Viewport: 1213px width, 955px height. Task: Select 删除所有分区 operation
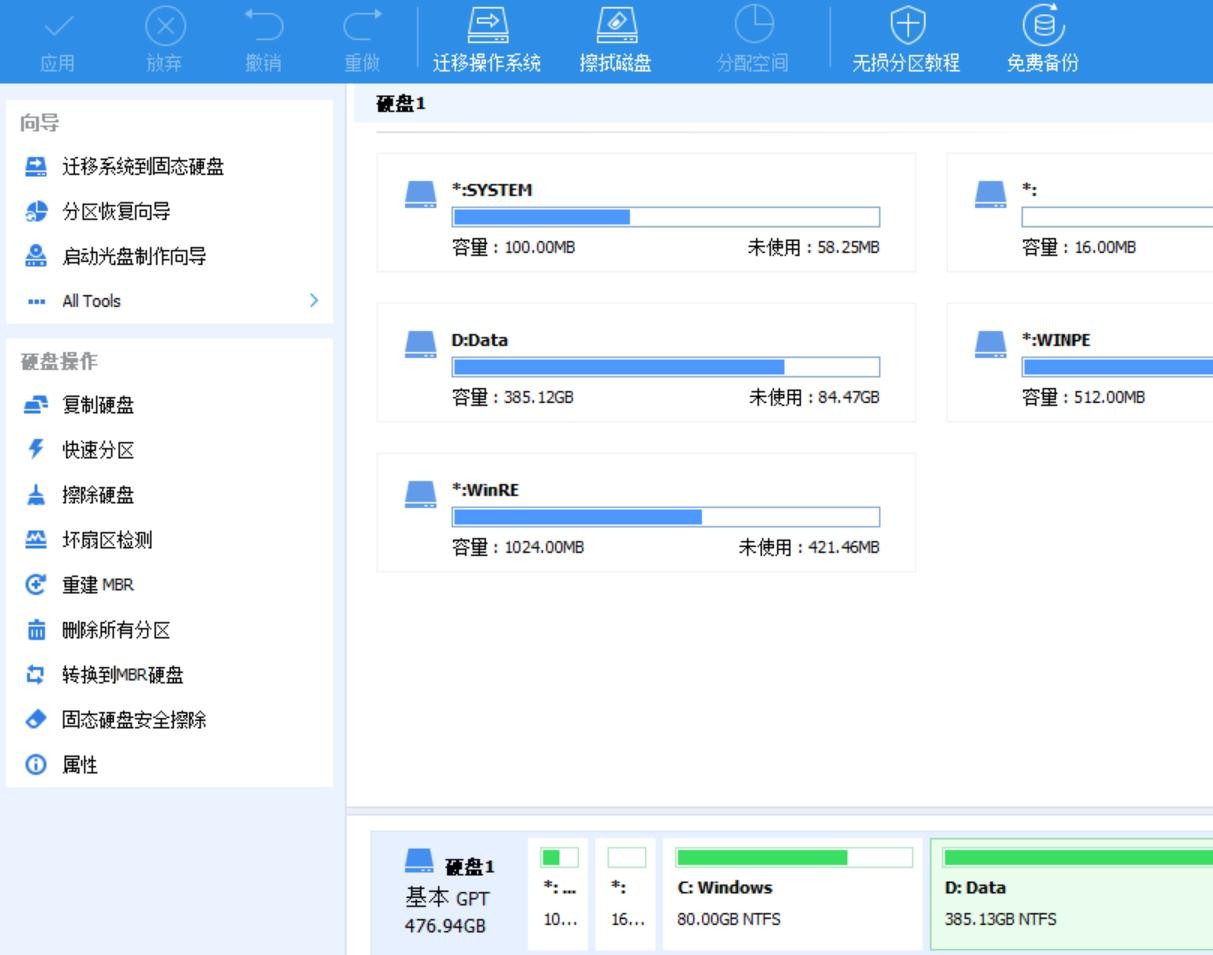116,630
